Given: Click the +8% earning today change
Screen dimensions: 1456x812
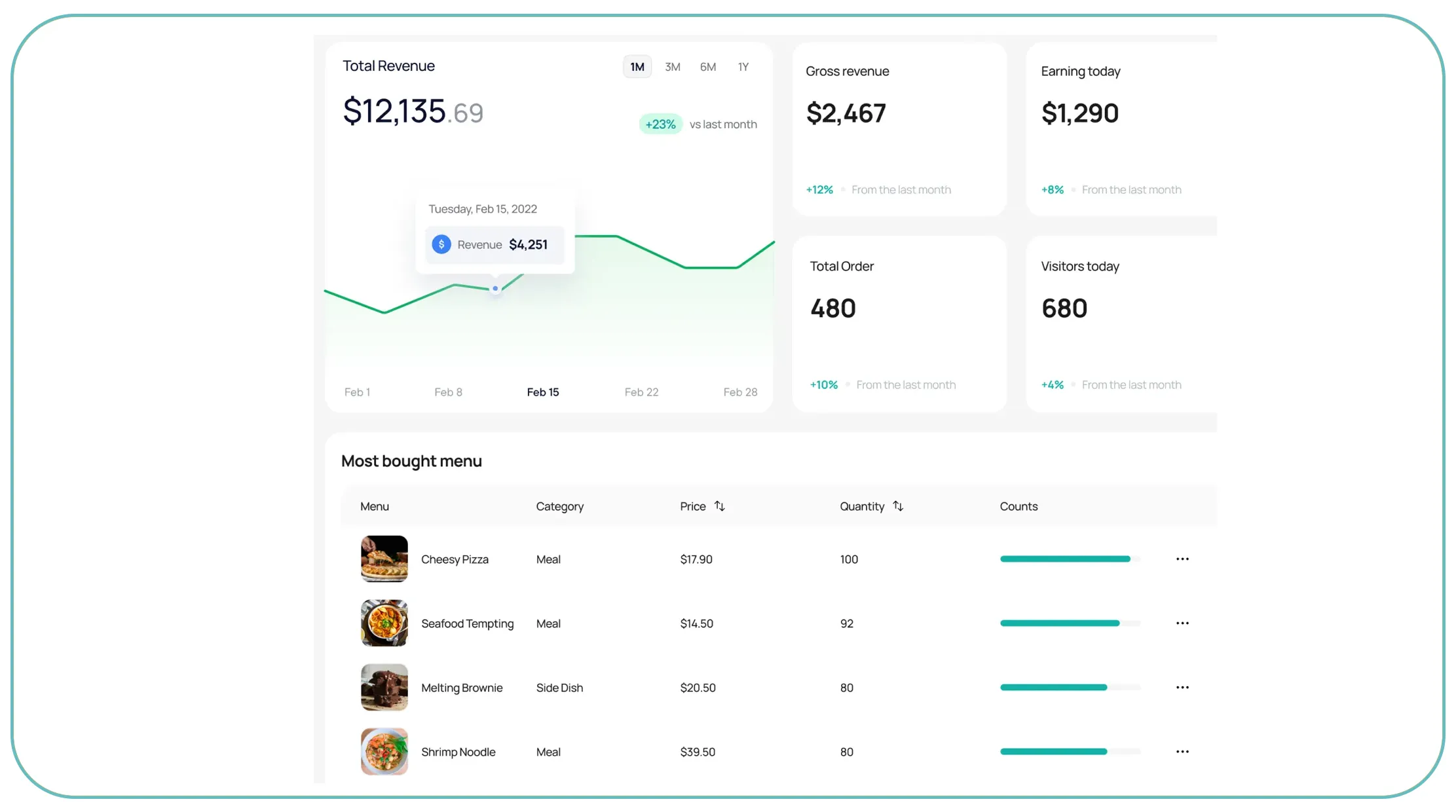Looking at the screenshot, I should click(1053, 190).
